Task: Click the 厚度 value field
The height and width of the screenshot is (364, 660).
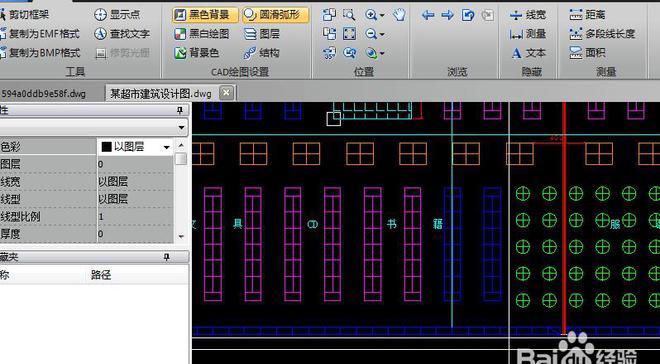Action: click(135, 234)
